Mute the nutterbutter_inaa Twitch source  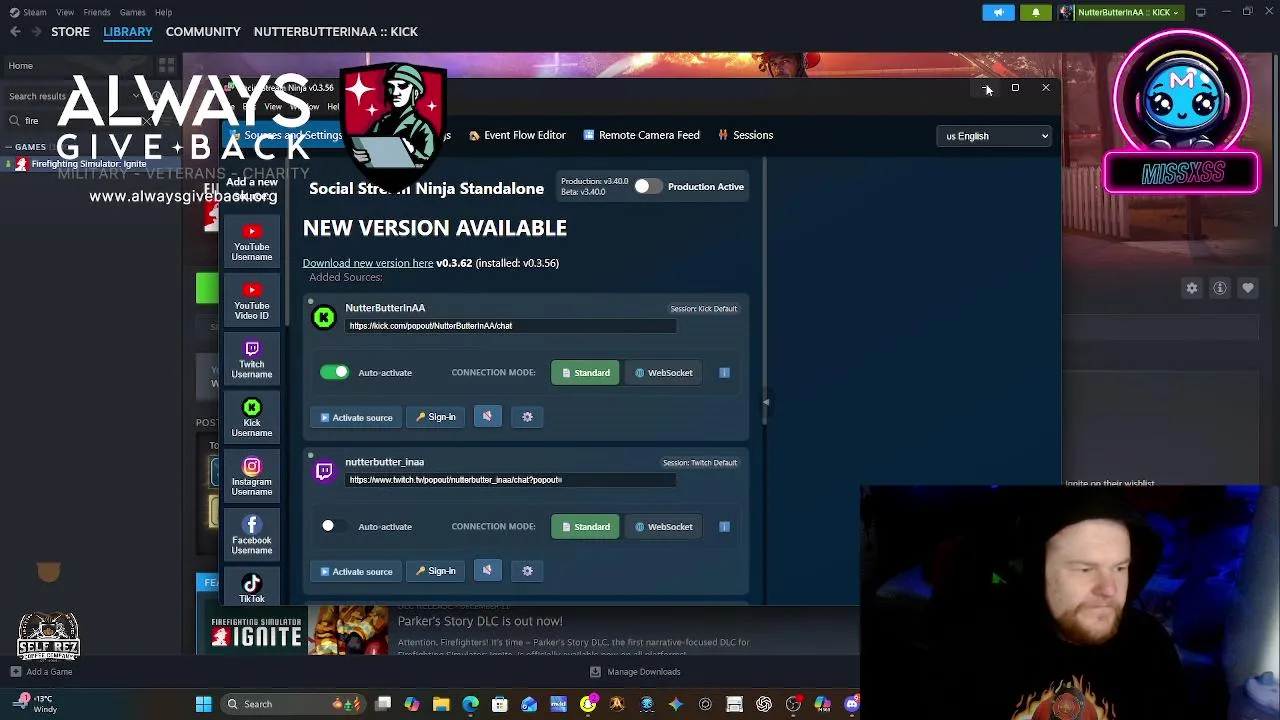tap(487, 571)
